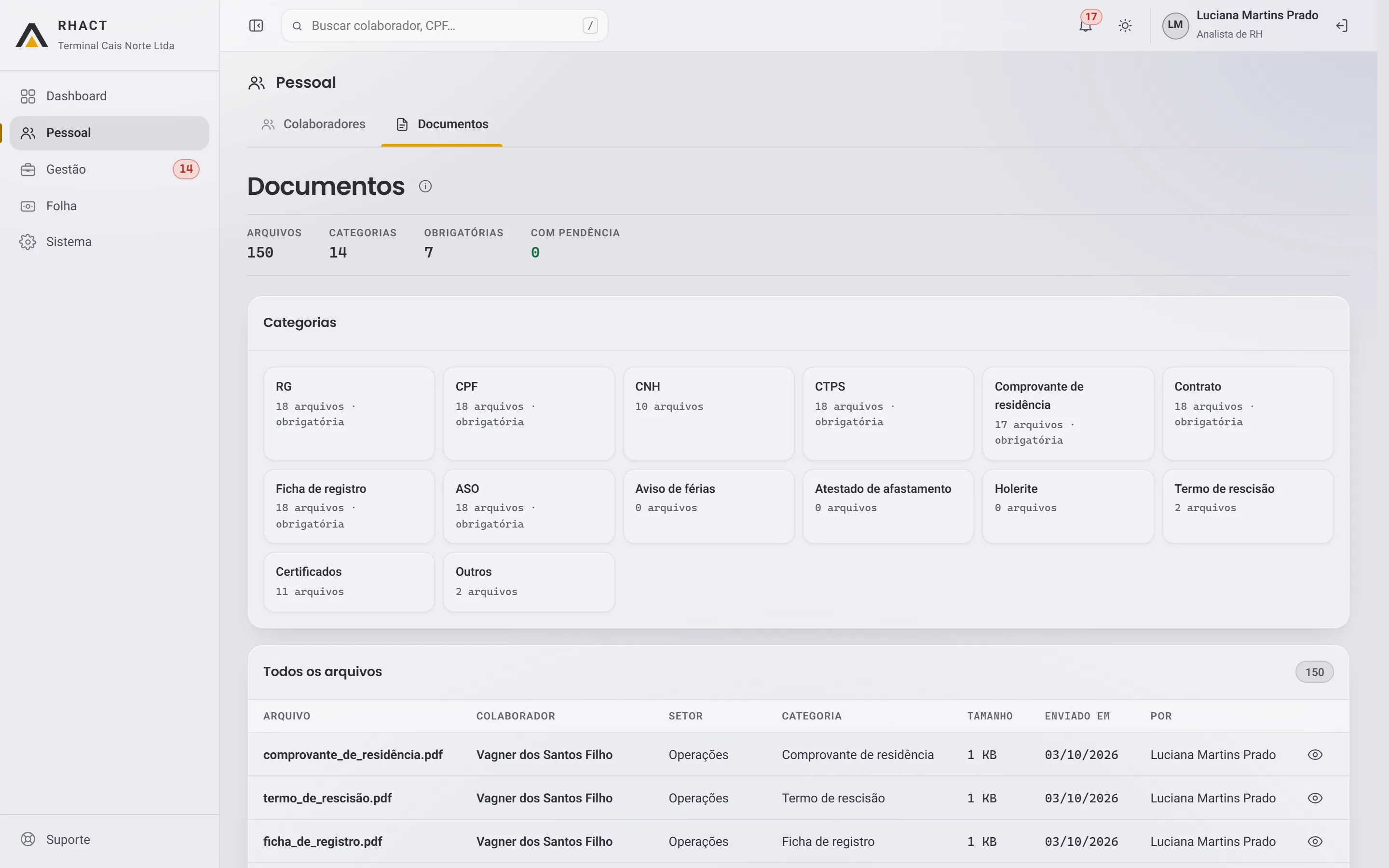Open the Atestado de afastamento card
Viewport: 1389px width, 868px height.
(x=888, y=506)
